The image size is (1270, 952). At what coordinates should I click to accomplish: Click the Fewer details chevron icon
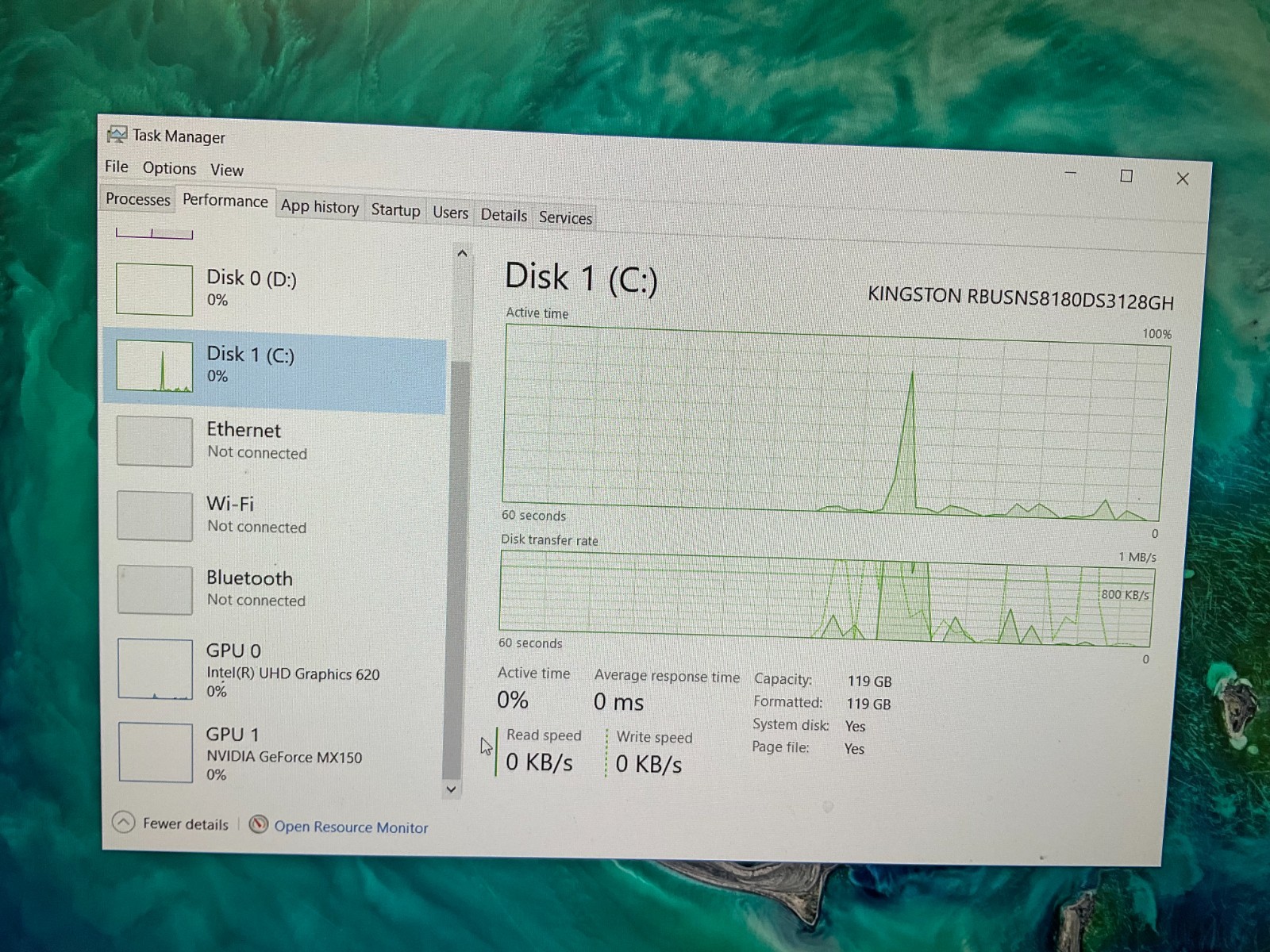tap(124, 822)
